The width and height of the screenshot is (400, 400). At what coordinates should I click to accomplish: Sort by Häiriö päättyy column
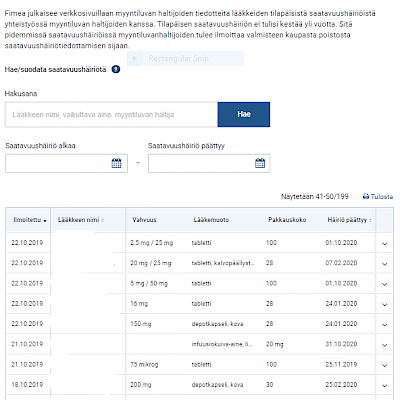coord(349,220)
